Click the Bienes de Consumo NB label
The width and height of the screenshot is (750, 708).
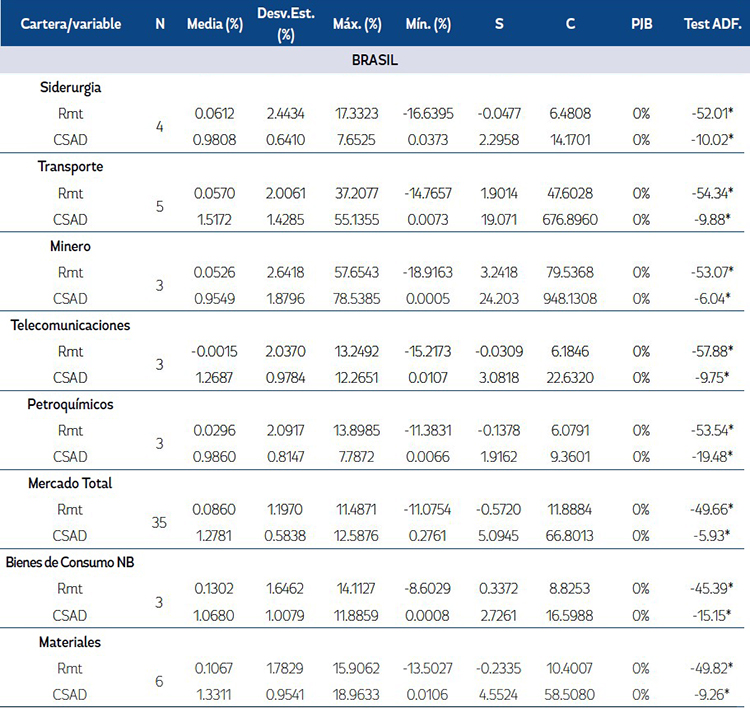tap(84, 562)
